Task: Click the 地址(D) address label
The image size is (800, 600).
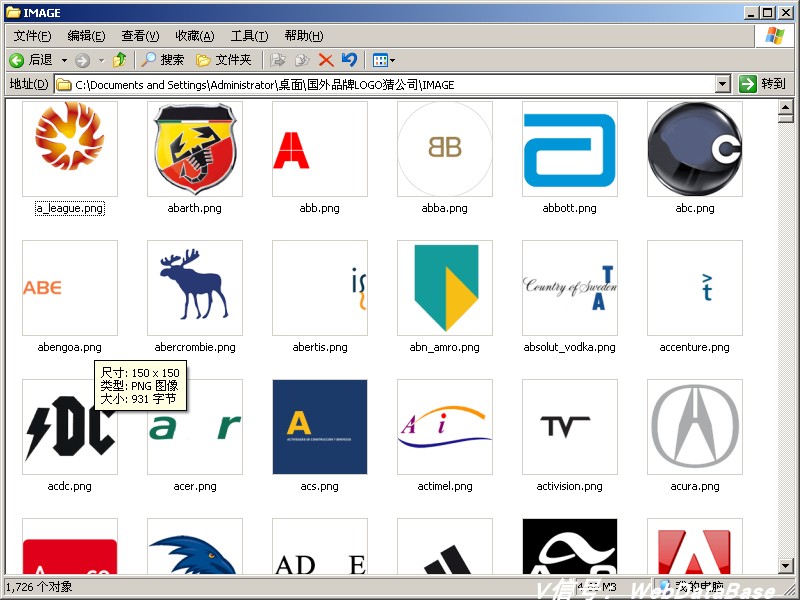Action: (29, 84)
